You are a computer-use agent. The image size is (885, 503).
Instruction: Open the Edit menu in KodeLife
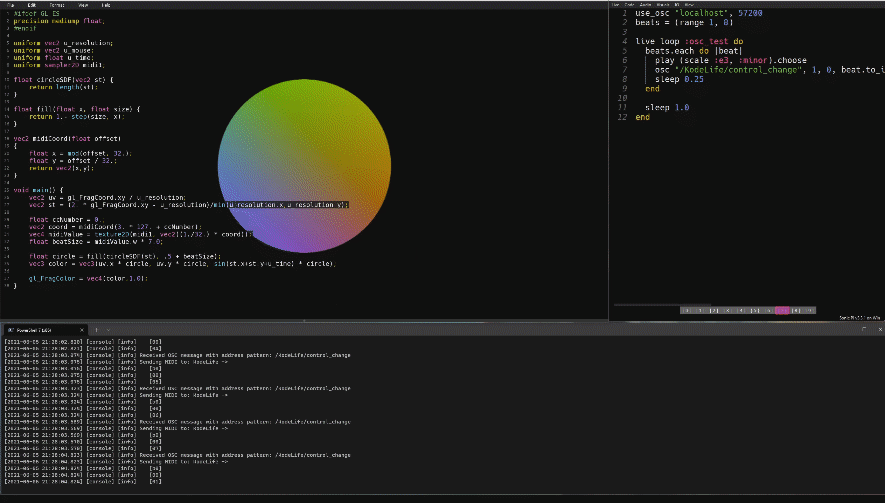[x=32, y=5]
